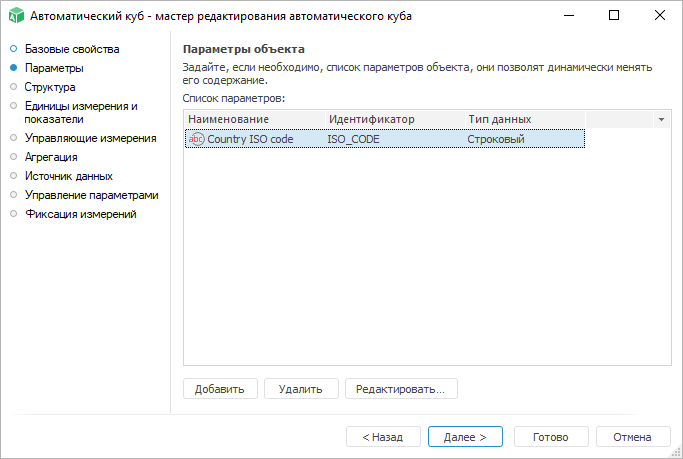Open the Редактировать... dialog button
The height and width of the screenshot is (459, 683).
tap(401, 388)
